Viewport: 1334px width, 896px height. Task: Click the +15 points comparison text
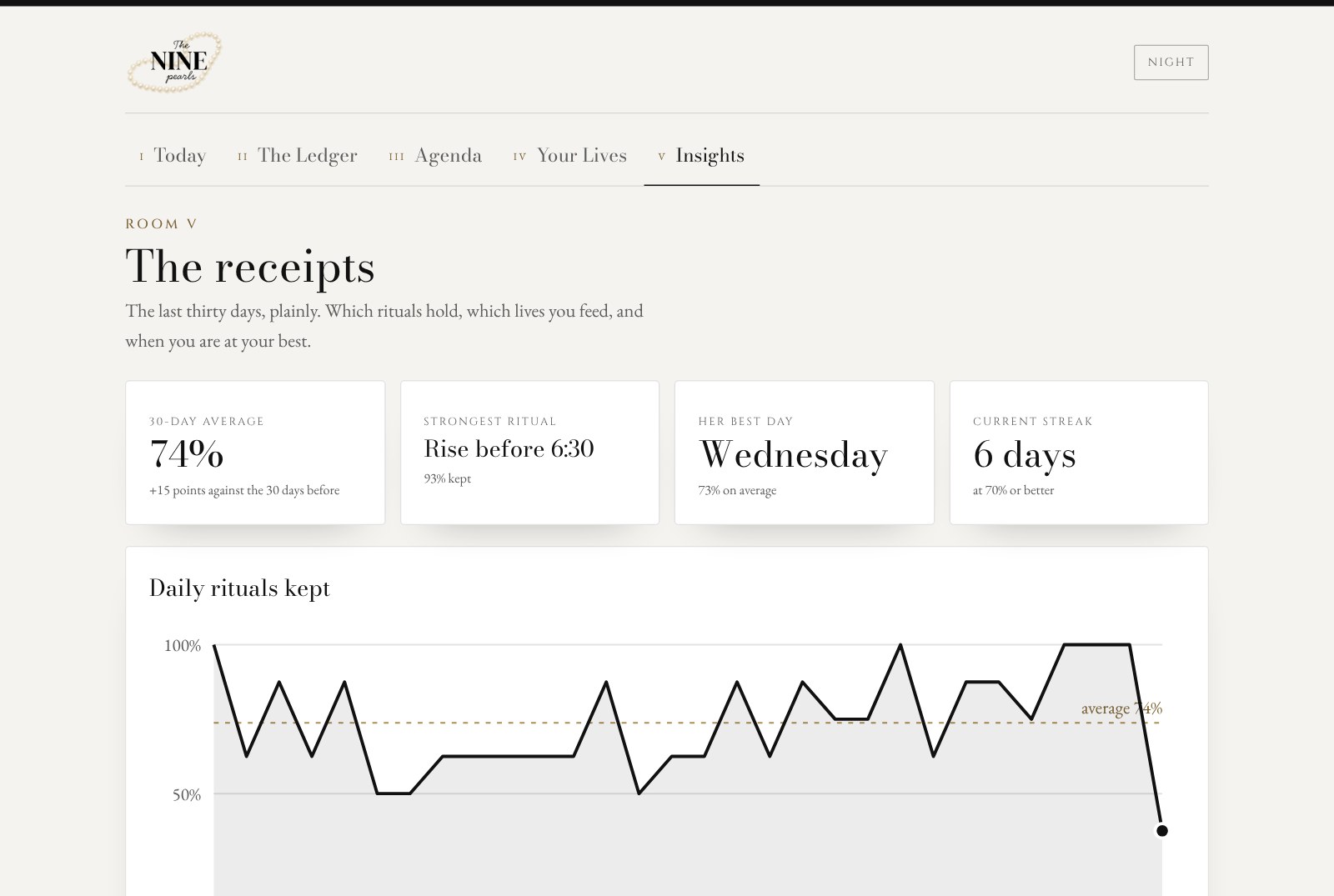(x=244, y=491)
